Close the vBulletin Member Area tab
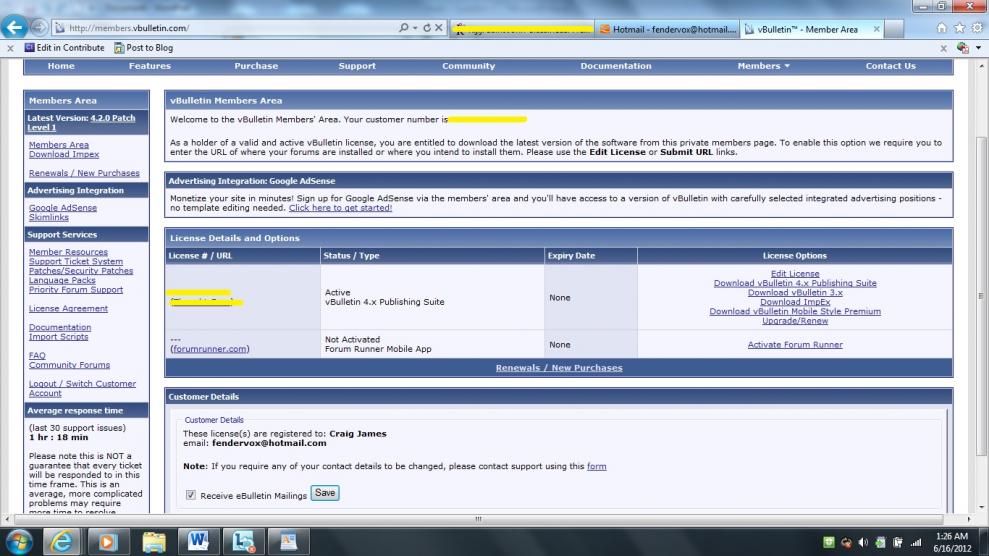This screenshot has width=989, height=556. pos(876,29)
